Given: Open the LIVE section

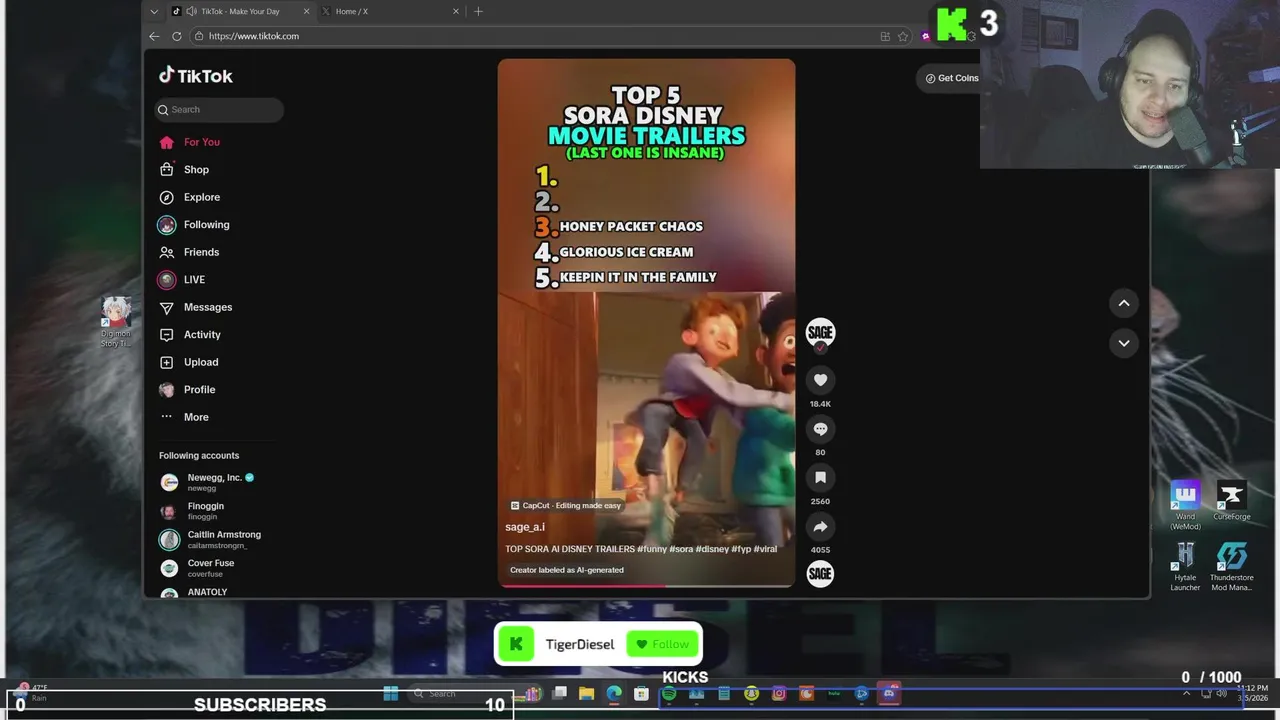Looking at the screenshot, I should pos(182,280).
